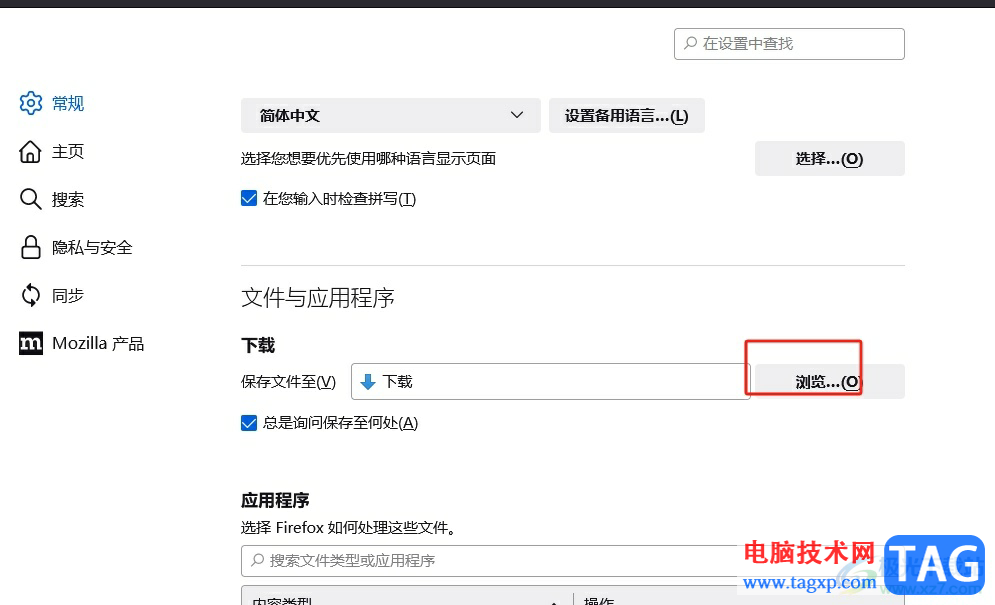Click the 同步 sync arrows icon
The height and width of the screenshot is (605, 995).
(31, 295)
